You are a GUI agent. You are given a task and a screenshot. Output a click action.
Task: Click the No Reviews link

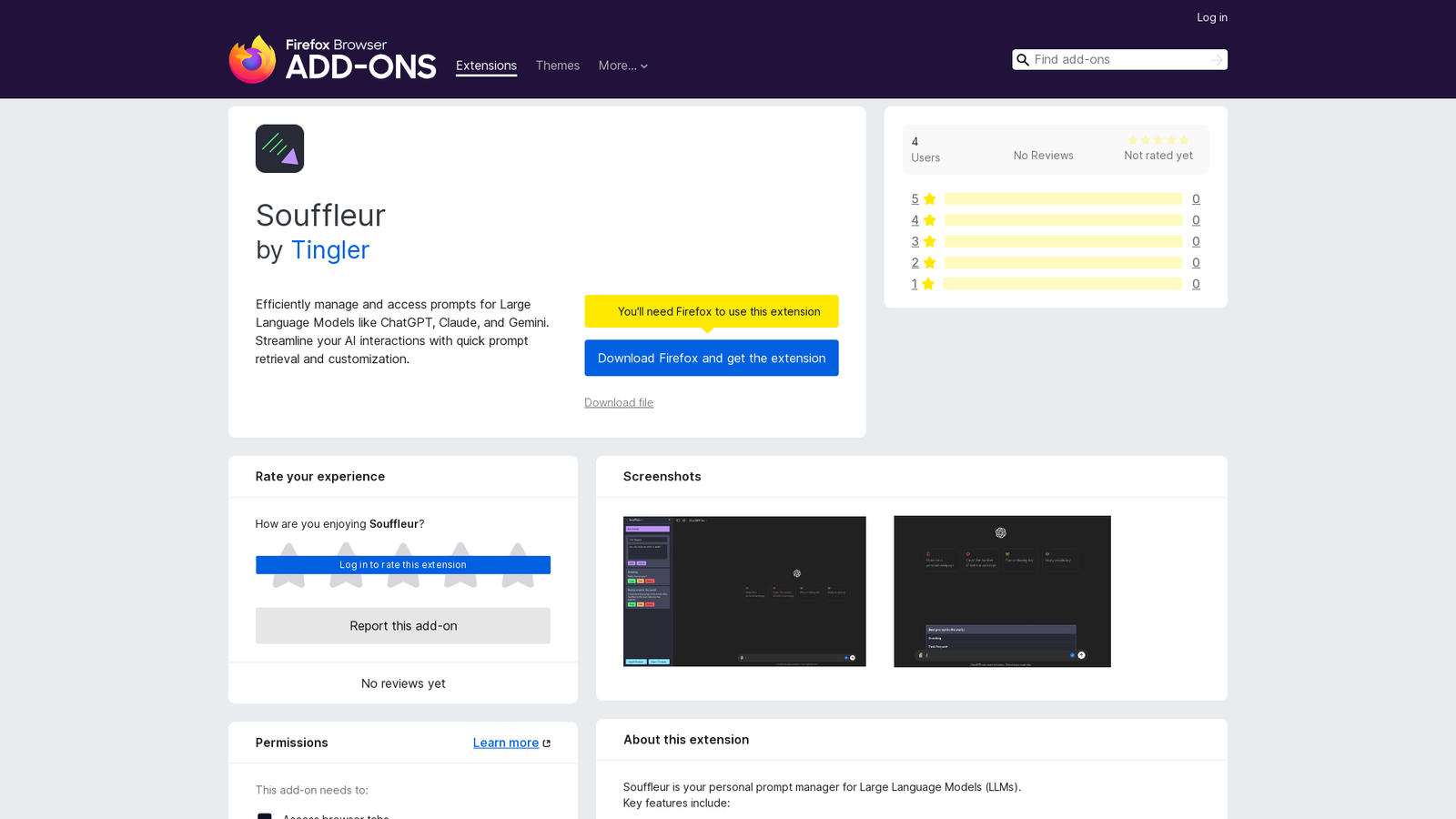1044,156
